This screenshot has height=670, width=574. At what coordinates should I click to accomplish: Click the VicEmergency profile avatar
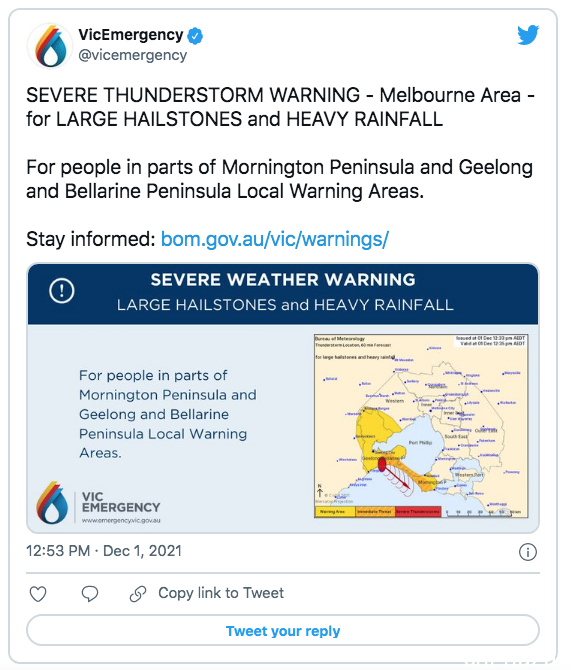[50, 46]
